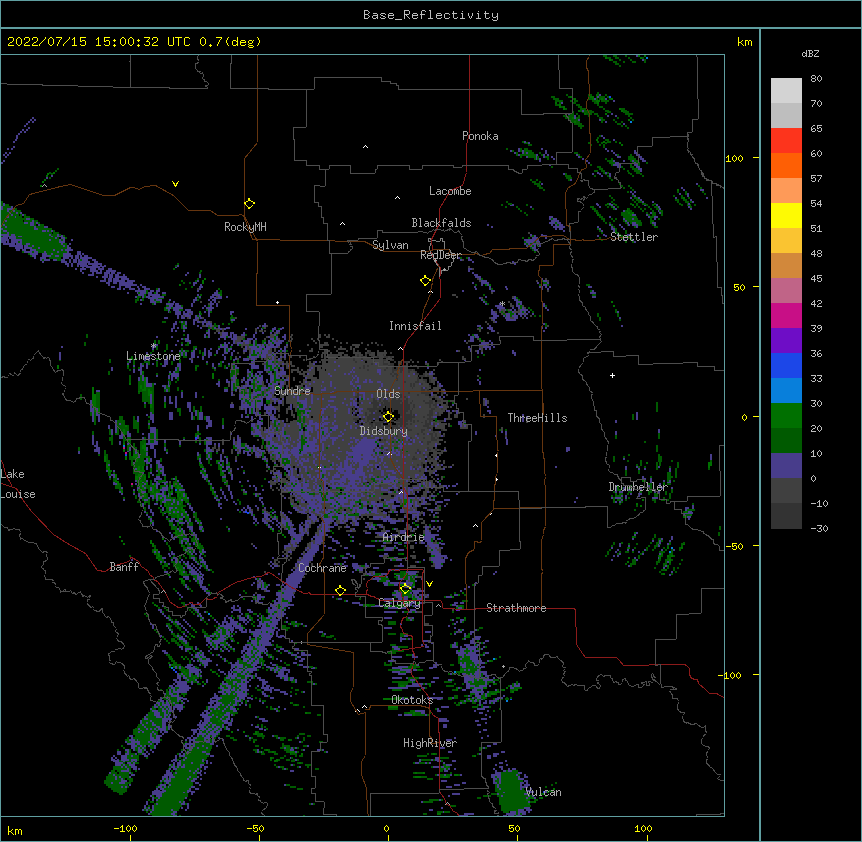Select the purple 36-39 dBZ legend swatch

pos(786,340)
